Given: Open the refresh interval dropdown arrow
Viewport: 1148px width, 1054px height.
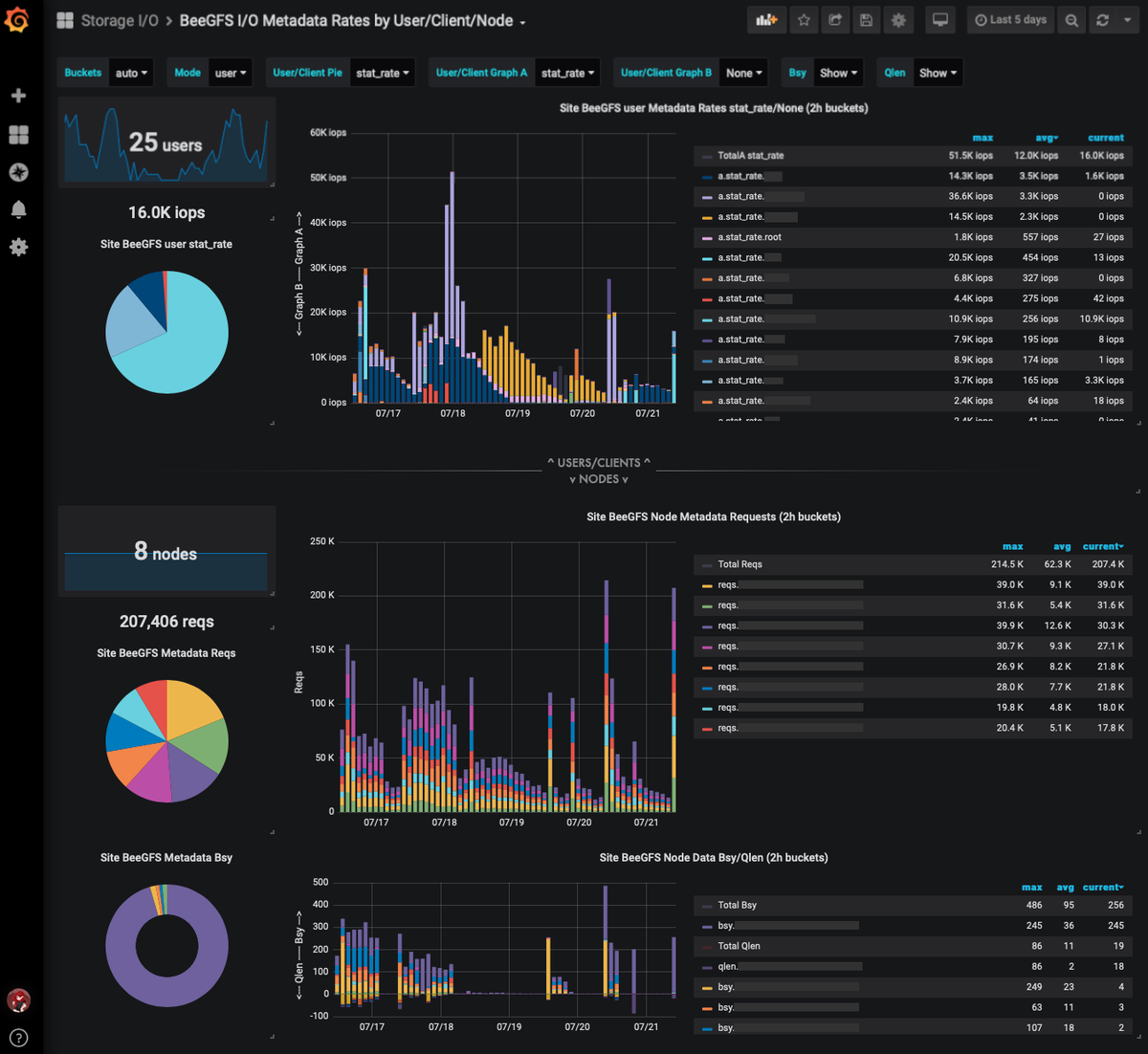Looking at the screenshot, I should (1127, 20).
